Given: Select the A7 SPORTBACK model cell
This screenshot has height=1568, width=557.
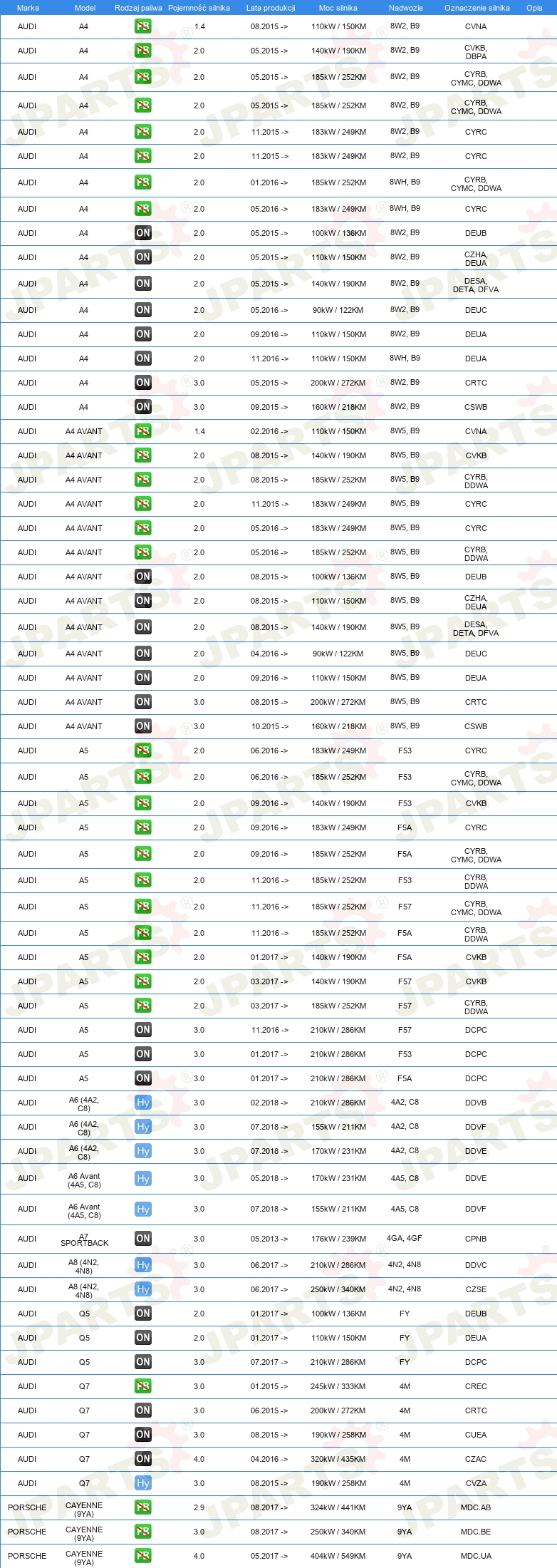Looking at the screenshot, I should 84,1239.
